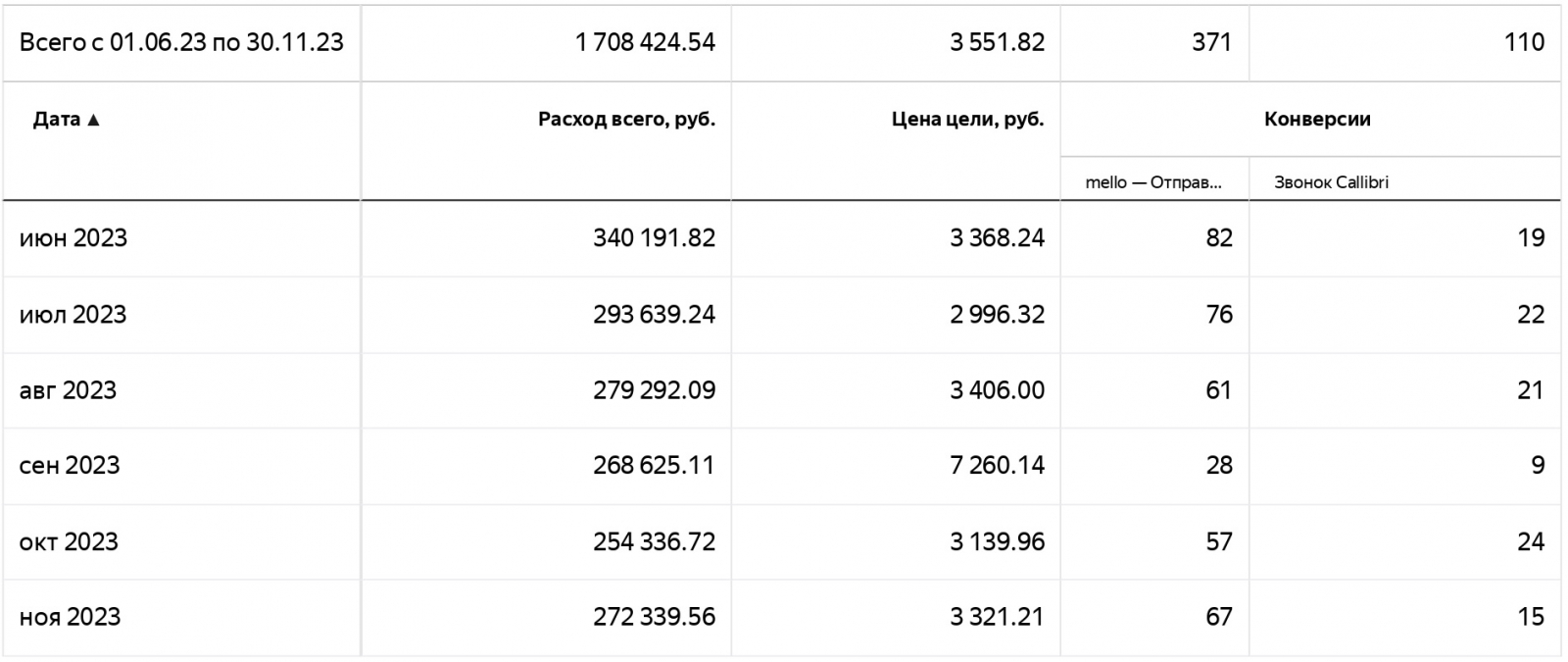The width and height of the screenshot is (1568, 662).
Task: Open the июл 2023 row
Action: 73,315
